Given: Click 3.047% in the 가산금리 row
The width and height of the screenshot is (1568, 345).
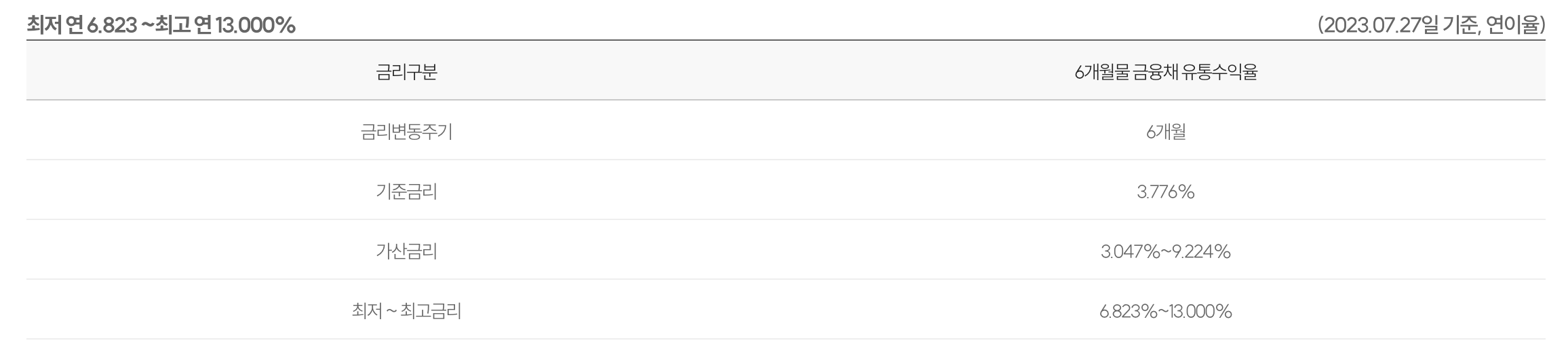Looking at the screenshot, I should point(1131,252).
